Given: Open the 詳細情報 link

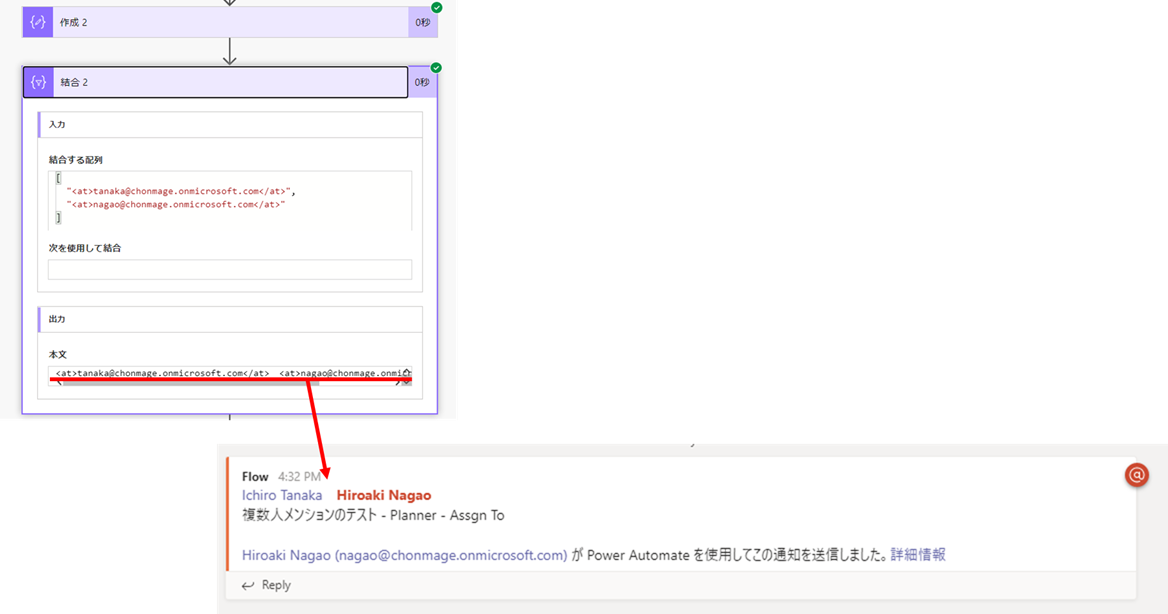Looking at the screenshot, I should point(918,554).
